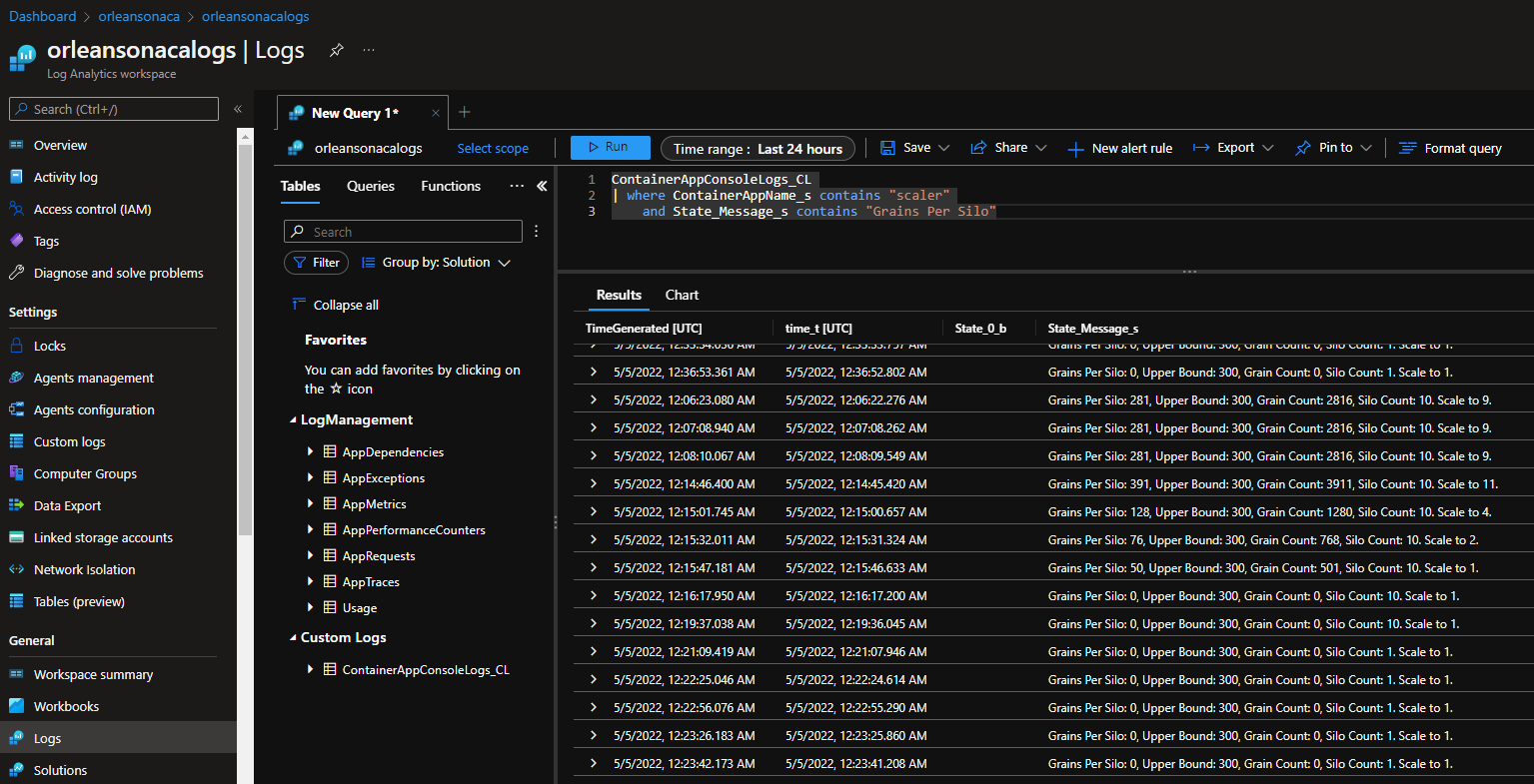1534x784 pixels.
Task: Click Select scope link
Action: [493, 148]
